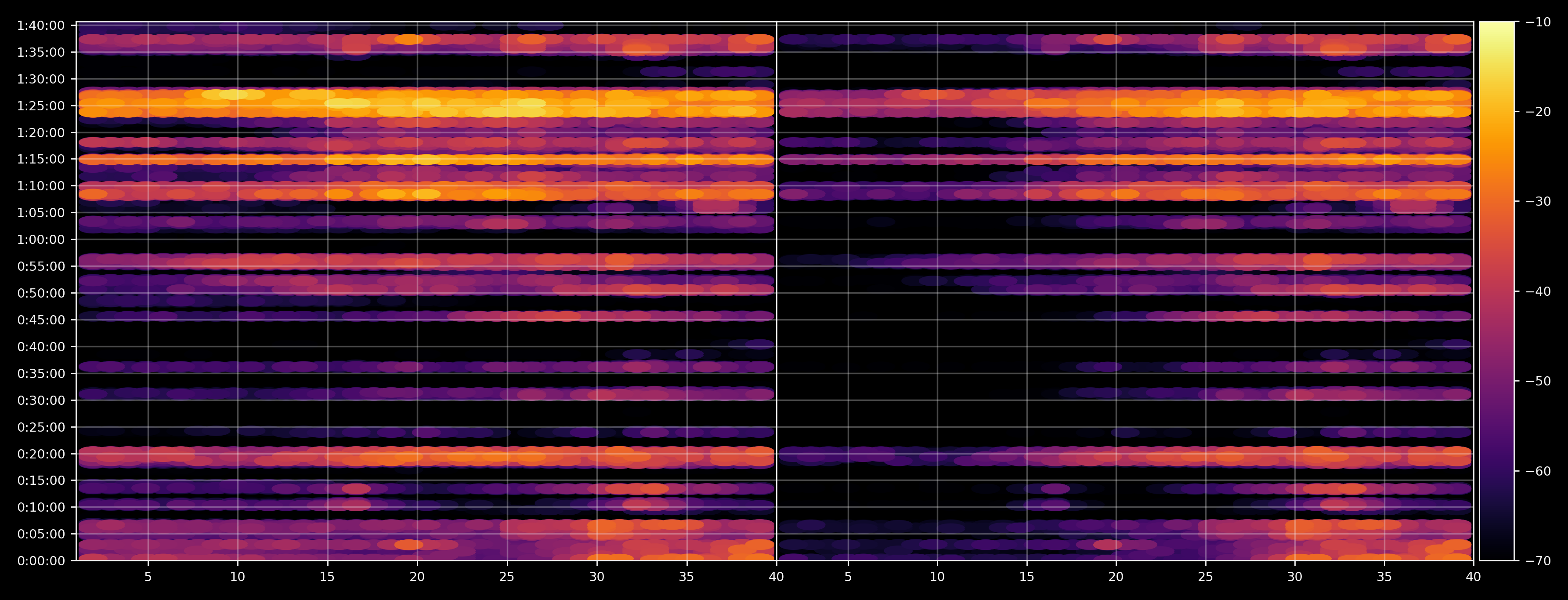Select the 0:50:00 time label
Viewport: 1568px width, 600px height.
pyautogui.click(x=41, y=293)
